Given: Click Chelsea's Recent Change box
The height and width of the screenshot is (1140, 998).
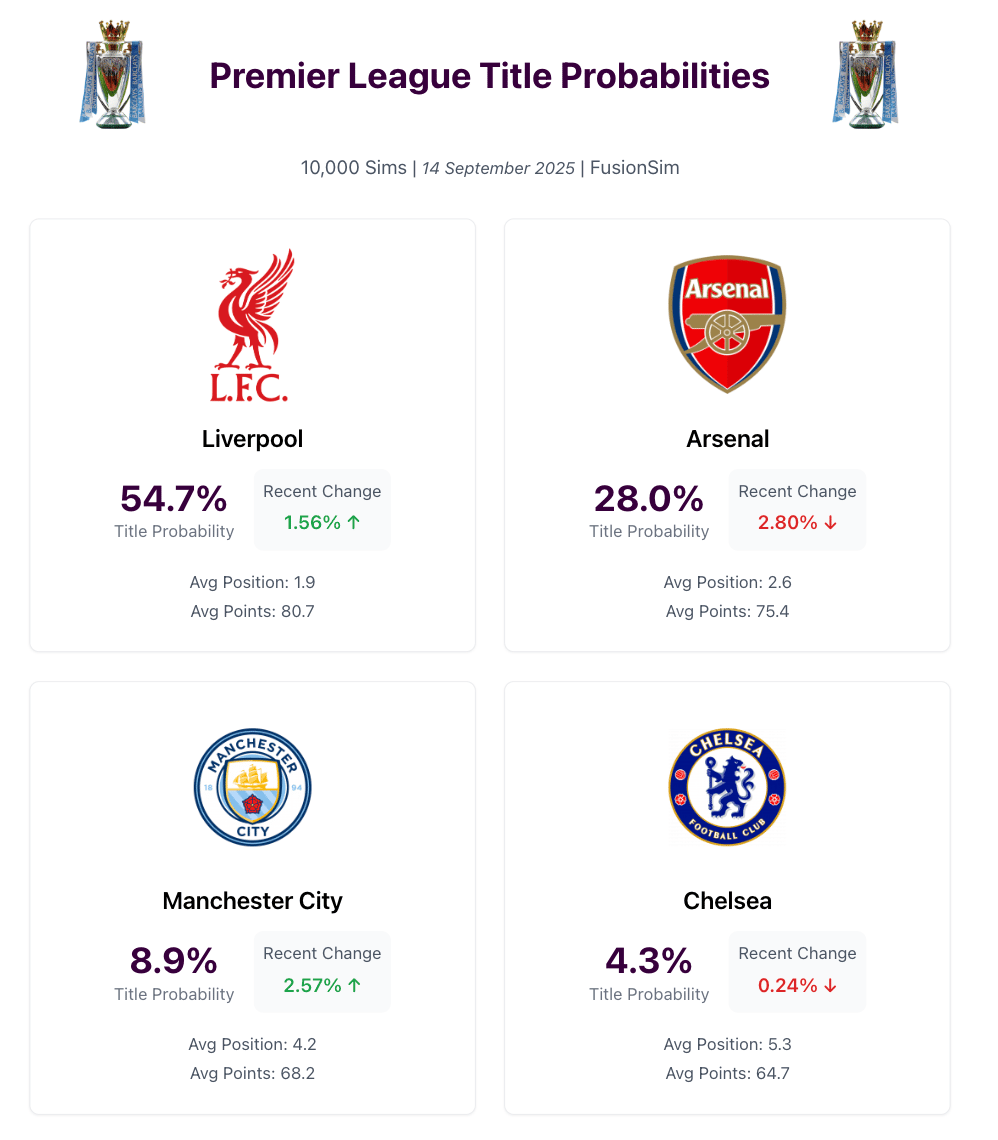Looking at the screenshot, I should [797, 971].
